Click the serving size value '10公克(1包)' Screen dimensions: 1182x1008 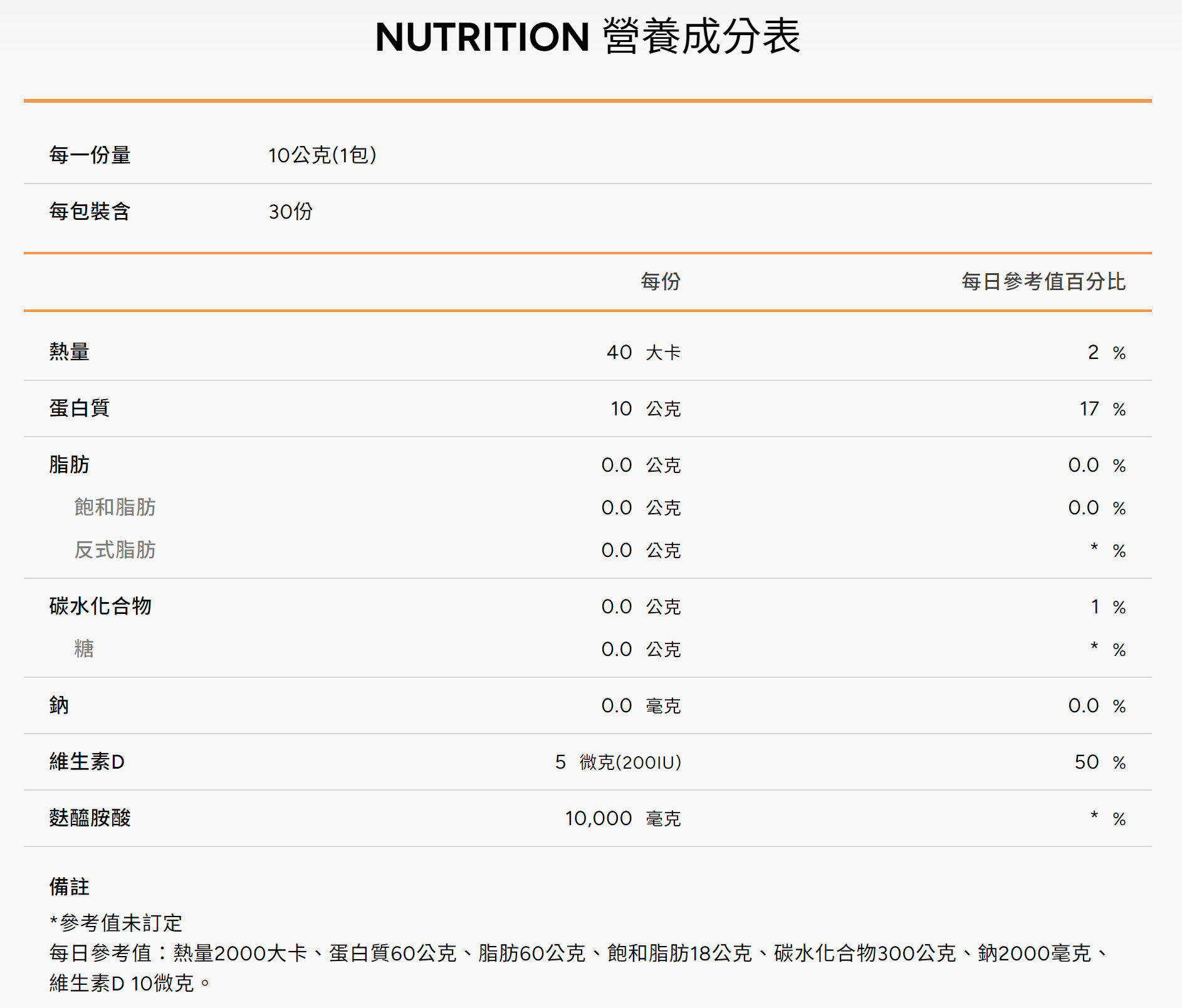322,155
